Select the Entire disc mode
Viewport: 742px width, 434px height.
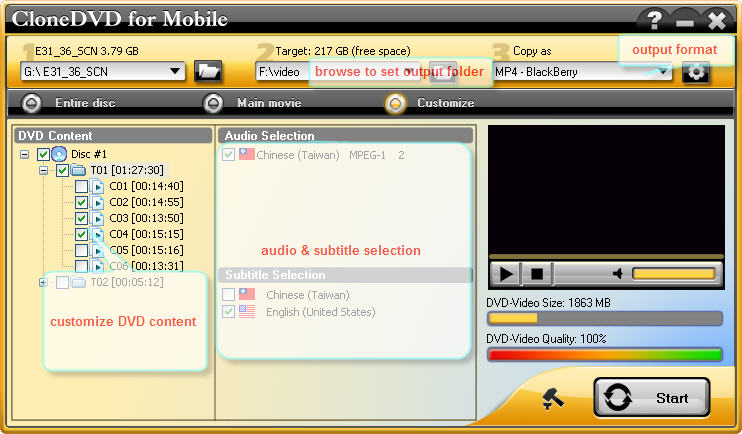(x=32, y=103)
